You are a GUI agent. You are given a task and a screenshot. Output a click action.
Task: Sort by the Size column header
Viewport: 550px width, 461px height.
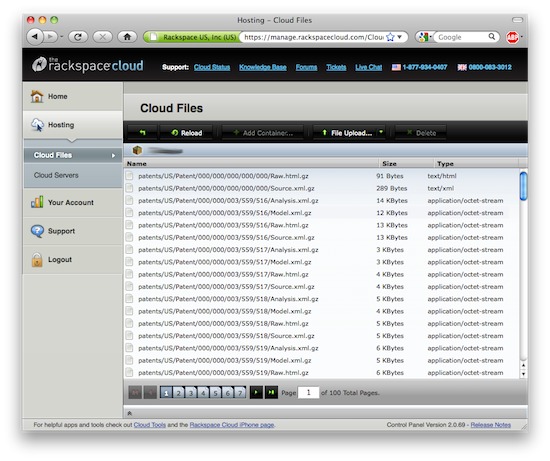pos(406,163)
